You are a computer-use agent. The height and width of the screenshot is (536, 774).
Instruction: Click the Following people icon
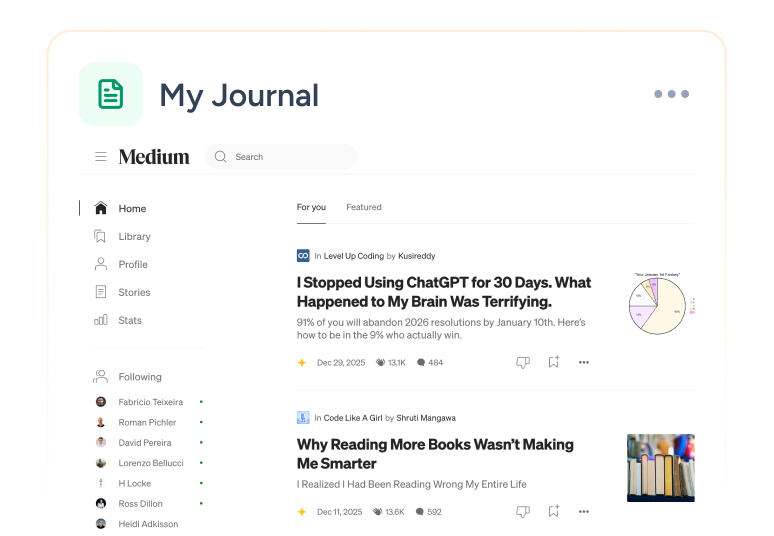101,376
